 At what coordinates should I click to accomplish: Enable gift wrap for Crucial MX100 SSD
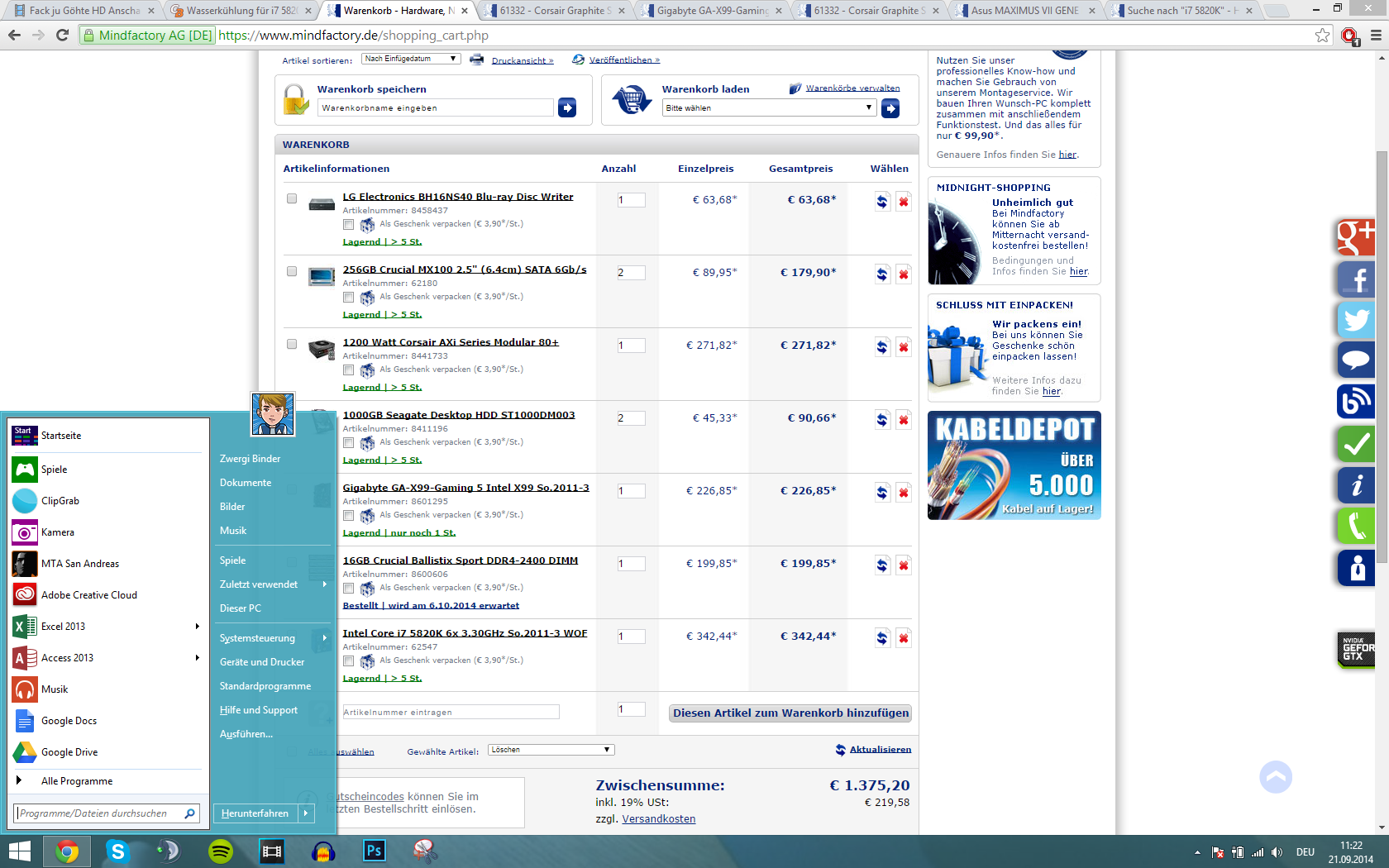(x=348, y=298)
